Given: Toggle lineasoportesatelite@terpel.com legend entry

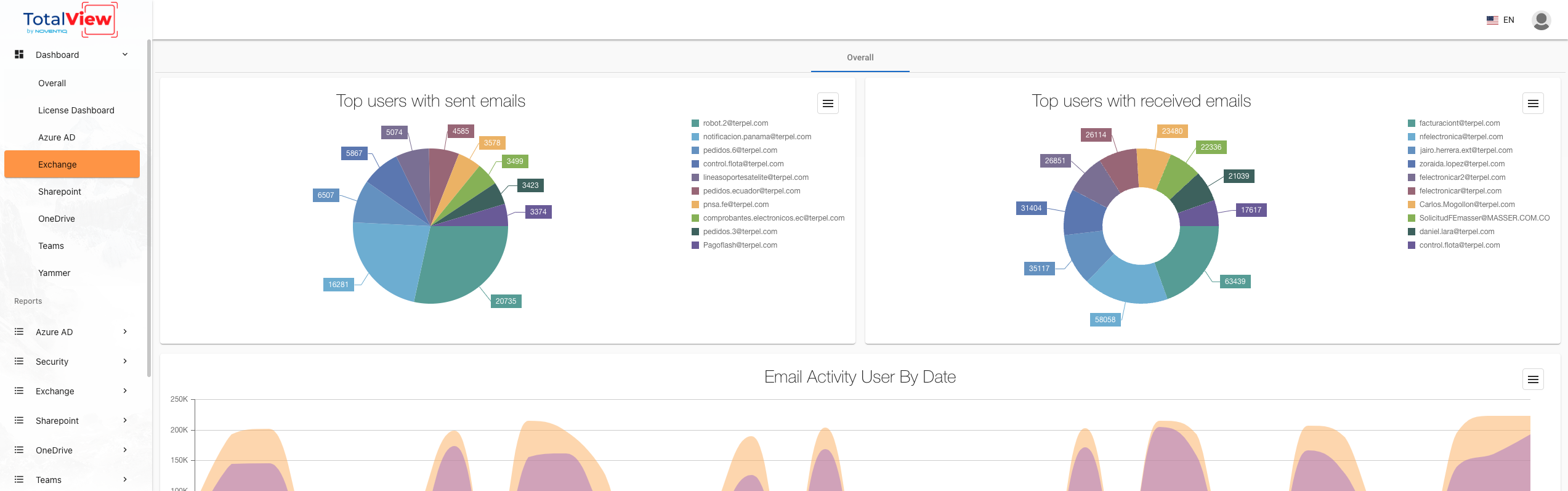Looking at the screenshot, I should pos(750,177).
